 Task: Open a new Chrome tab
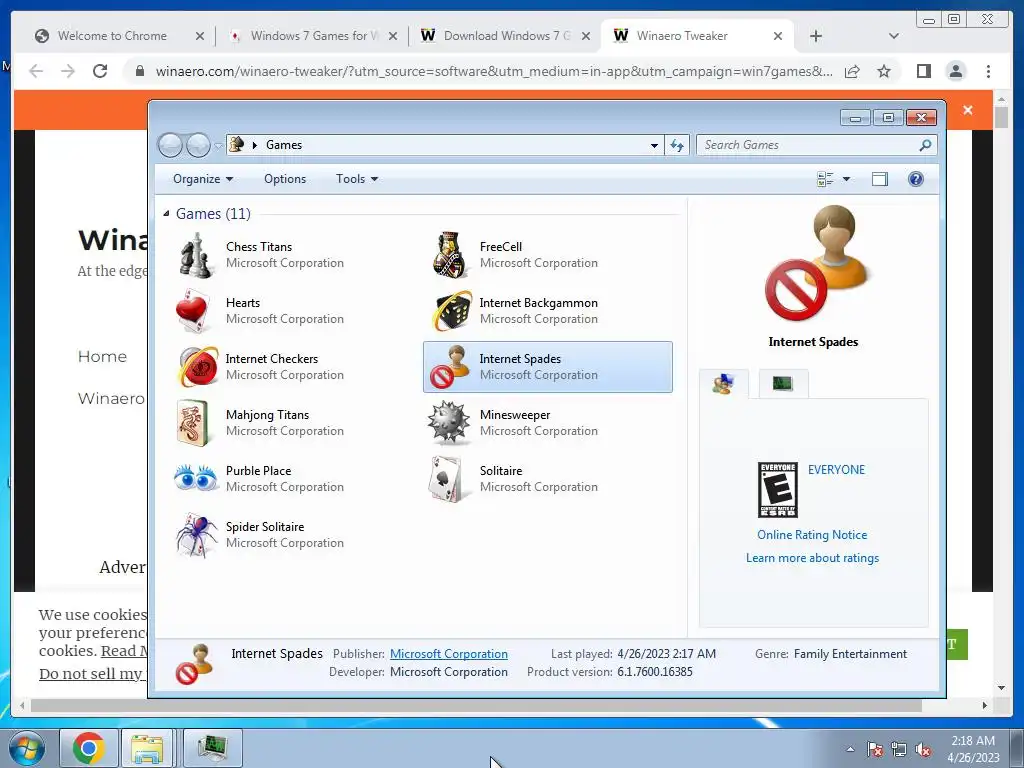coord(816,36)
